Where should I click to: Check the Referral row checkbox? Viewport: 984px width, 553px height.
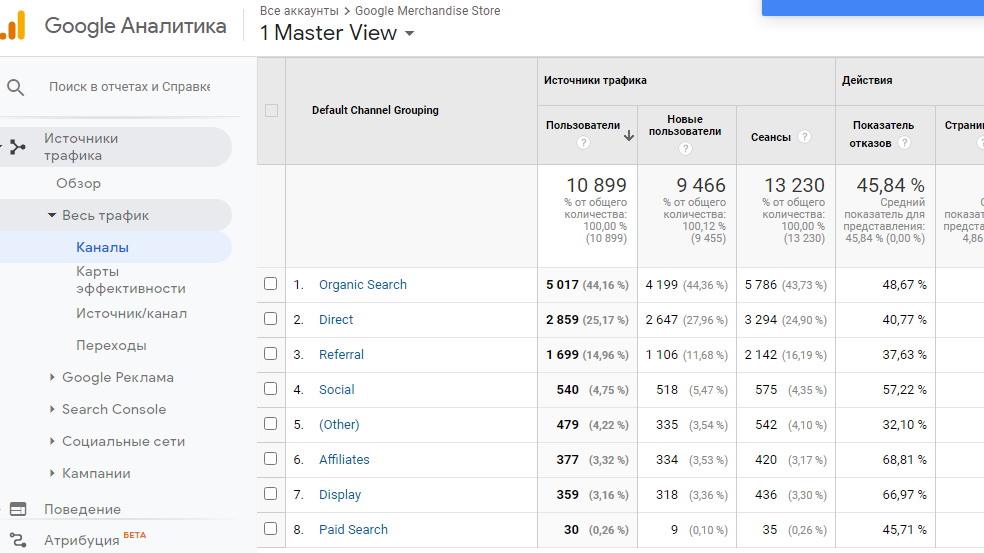click(x=270, y=353)
